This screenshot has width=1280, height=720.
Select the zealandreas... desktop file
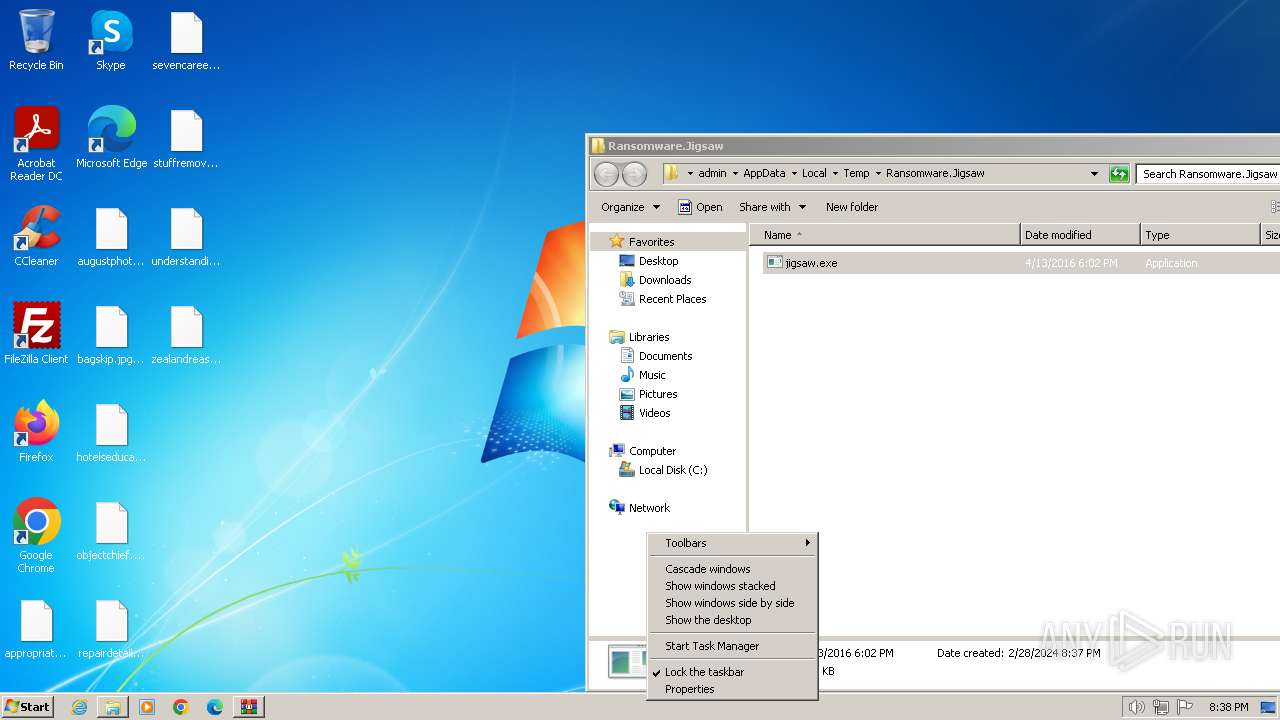[x=186, y=333]
